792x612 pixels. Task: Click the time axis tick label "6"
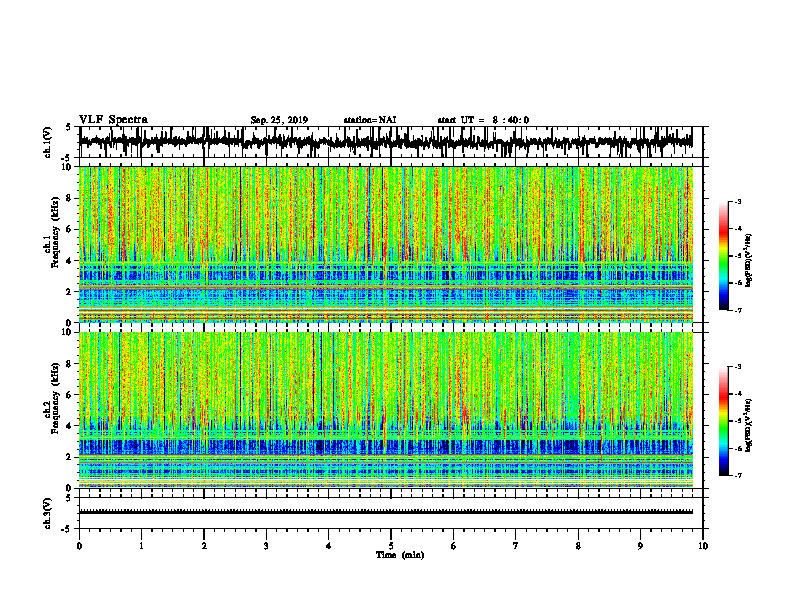click(454, 546)
